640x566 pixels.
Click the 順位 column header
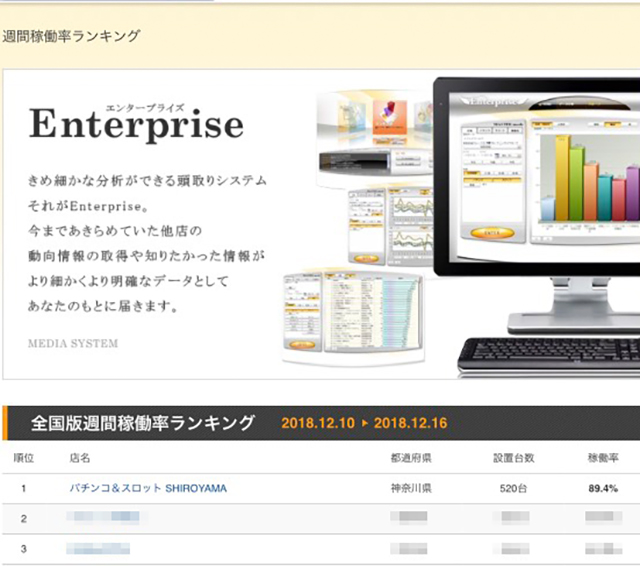[24, 457]
